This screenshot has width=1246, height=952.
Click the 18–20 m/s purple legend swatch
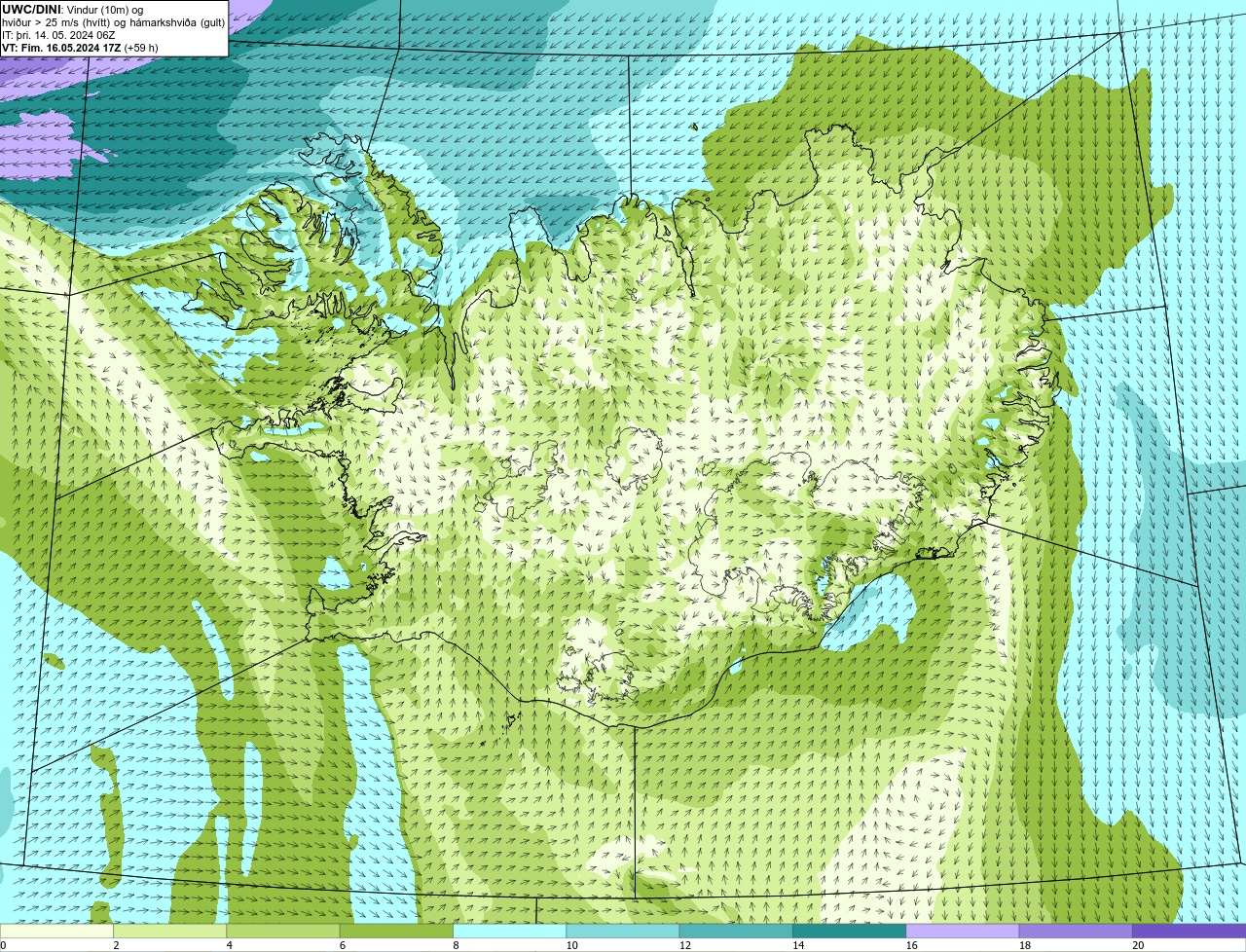1076,931
